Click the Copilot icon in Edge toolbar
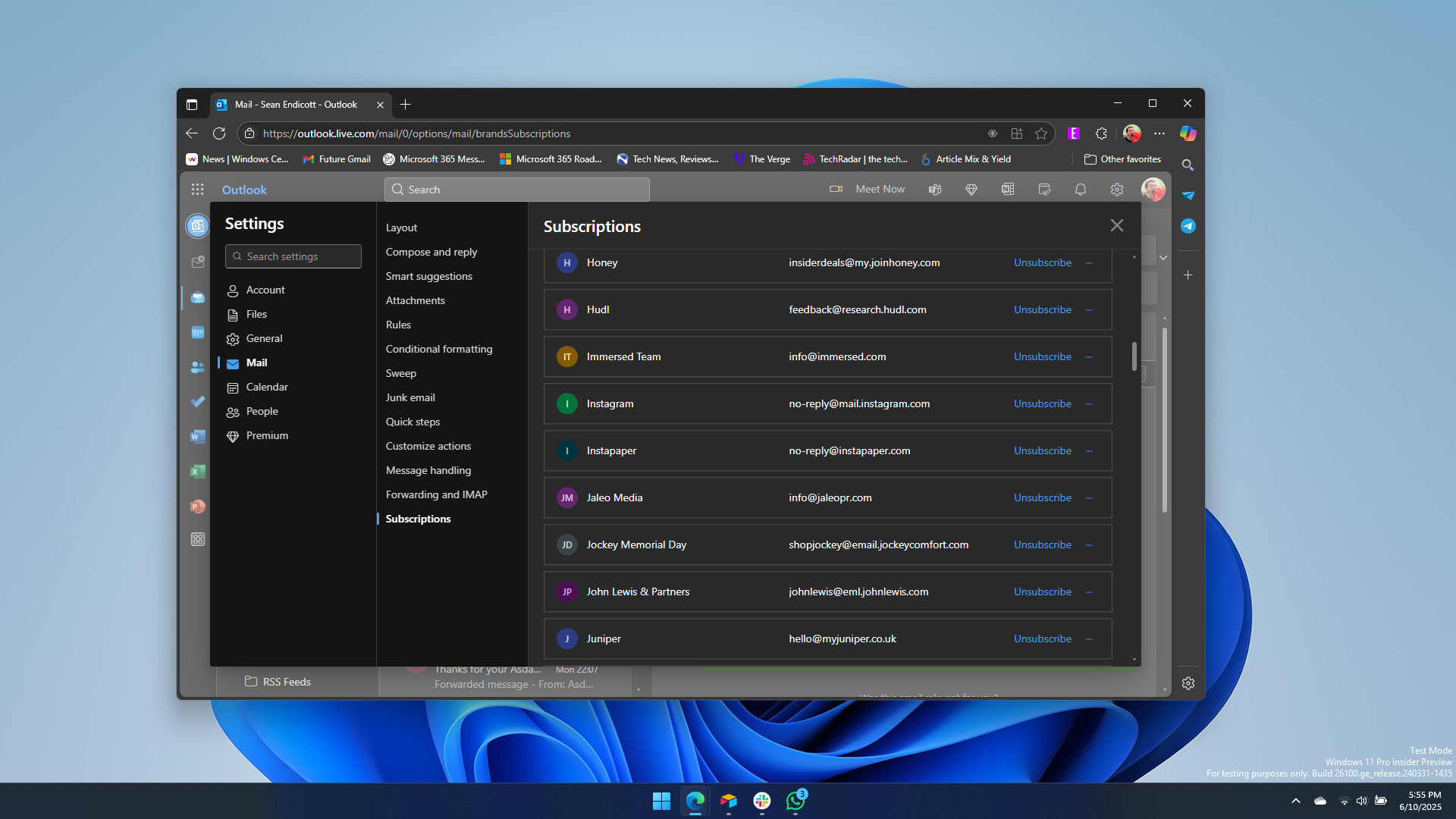This screenshot has width=1456, height=819. pyautogui.click(x=1188, y=133)
